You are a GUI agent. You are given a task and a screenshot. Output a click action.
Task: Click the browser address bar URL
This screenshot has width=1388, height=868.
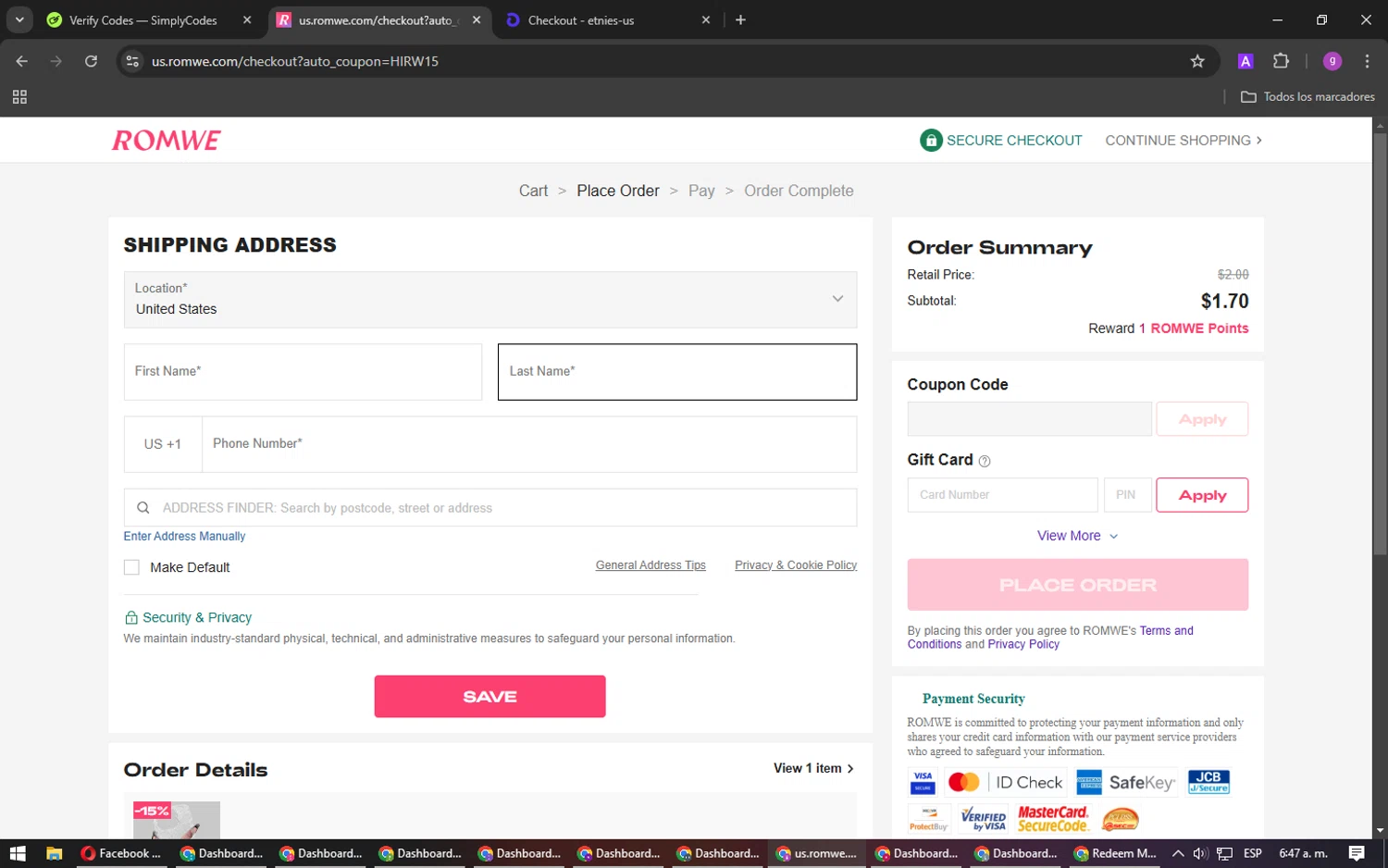(x=295, y=61)
